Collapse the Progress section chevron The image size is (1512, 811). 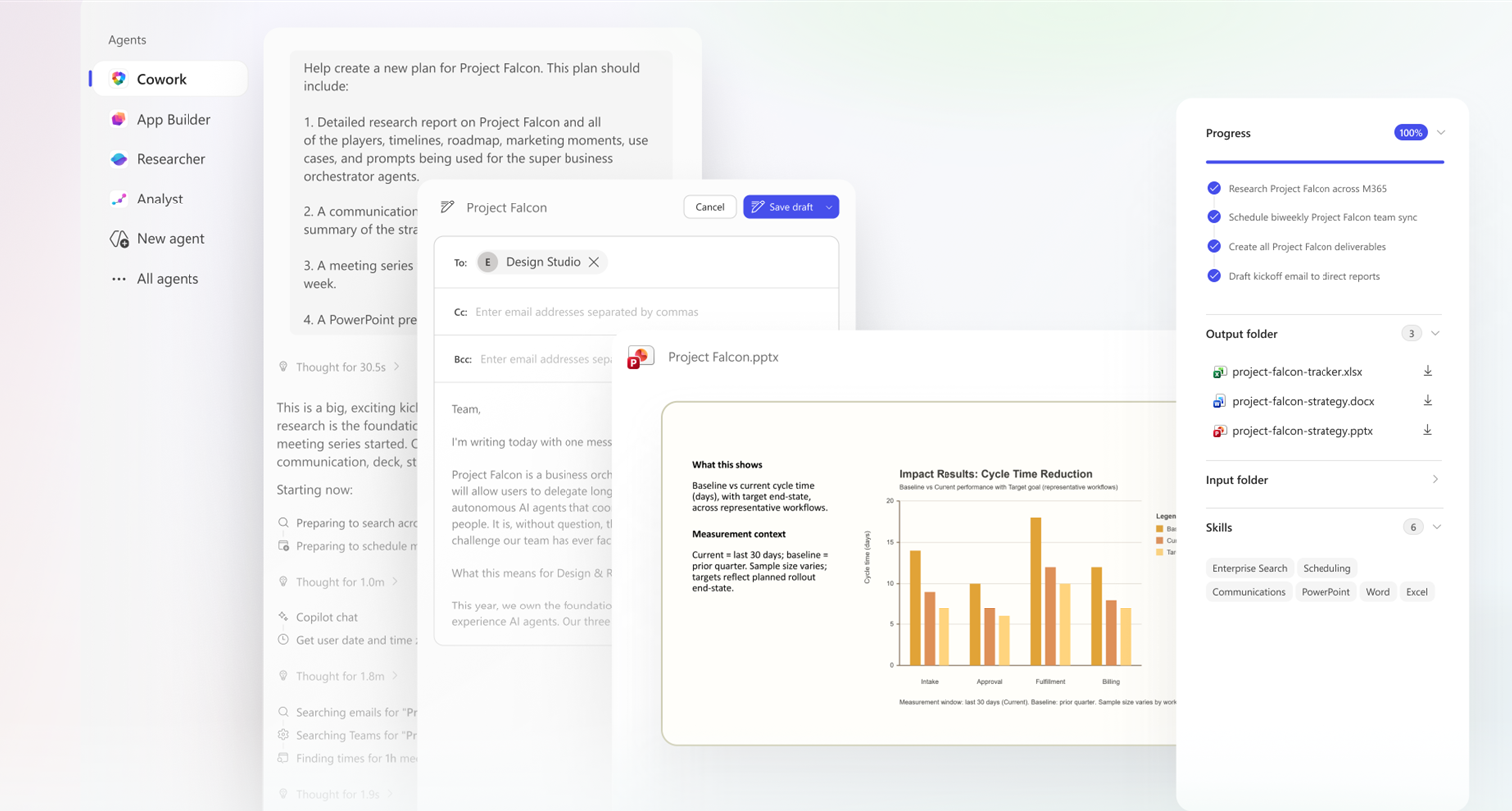point(1441,133)
